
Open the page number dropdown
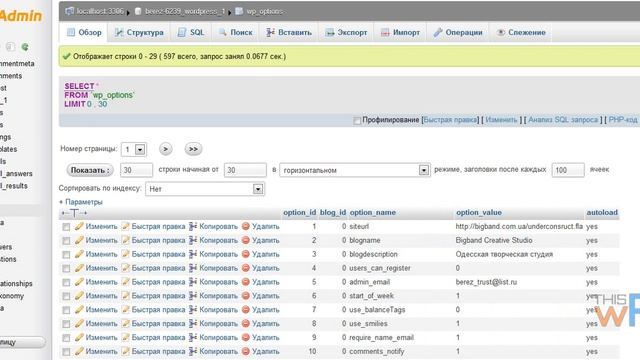134,149
